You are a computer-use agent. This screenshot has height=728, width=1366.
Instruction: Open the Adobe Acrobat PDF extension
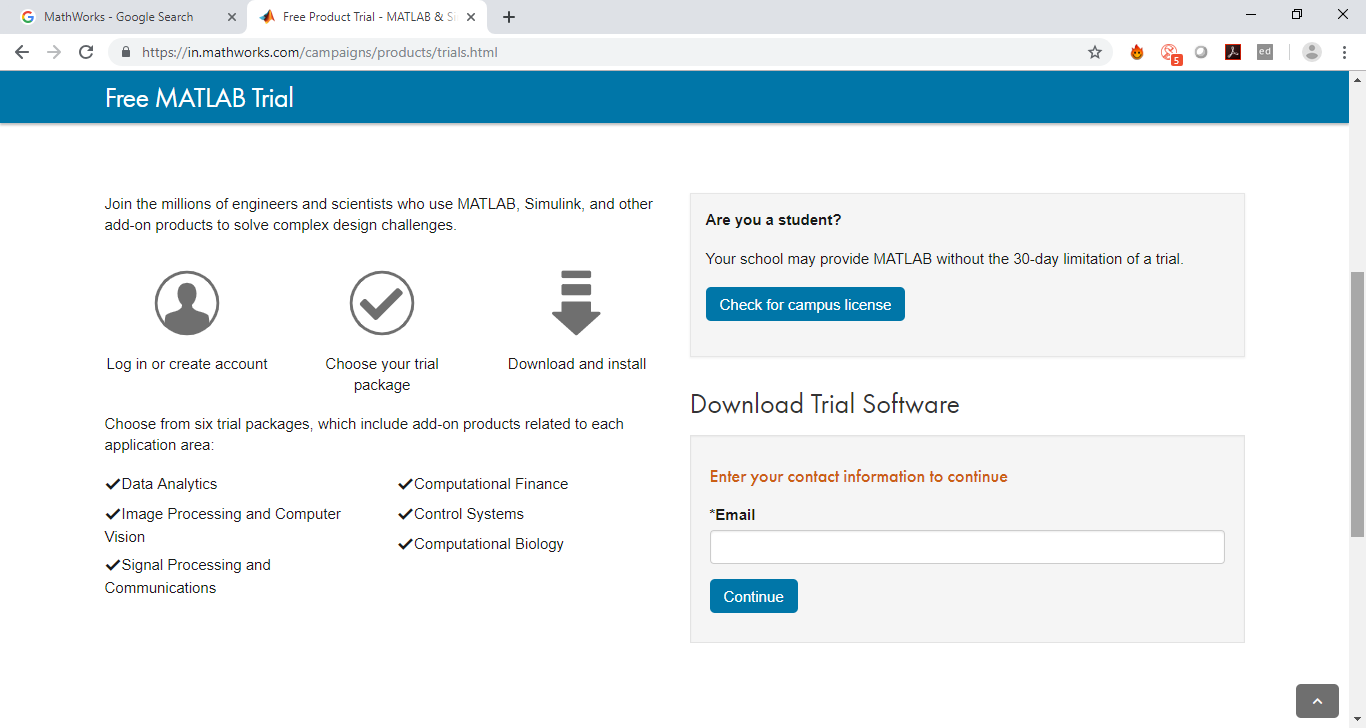pos(1233,52)
